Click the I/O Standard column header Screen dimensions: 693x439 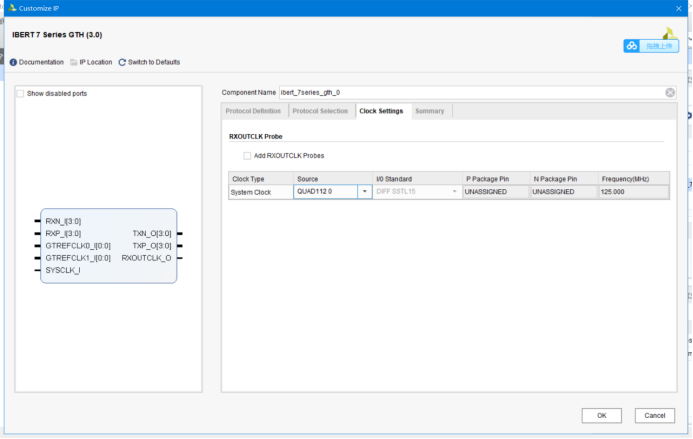pos(417,179)
